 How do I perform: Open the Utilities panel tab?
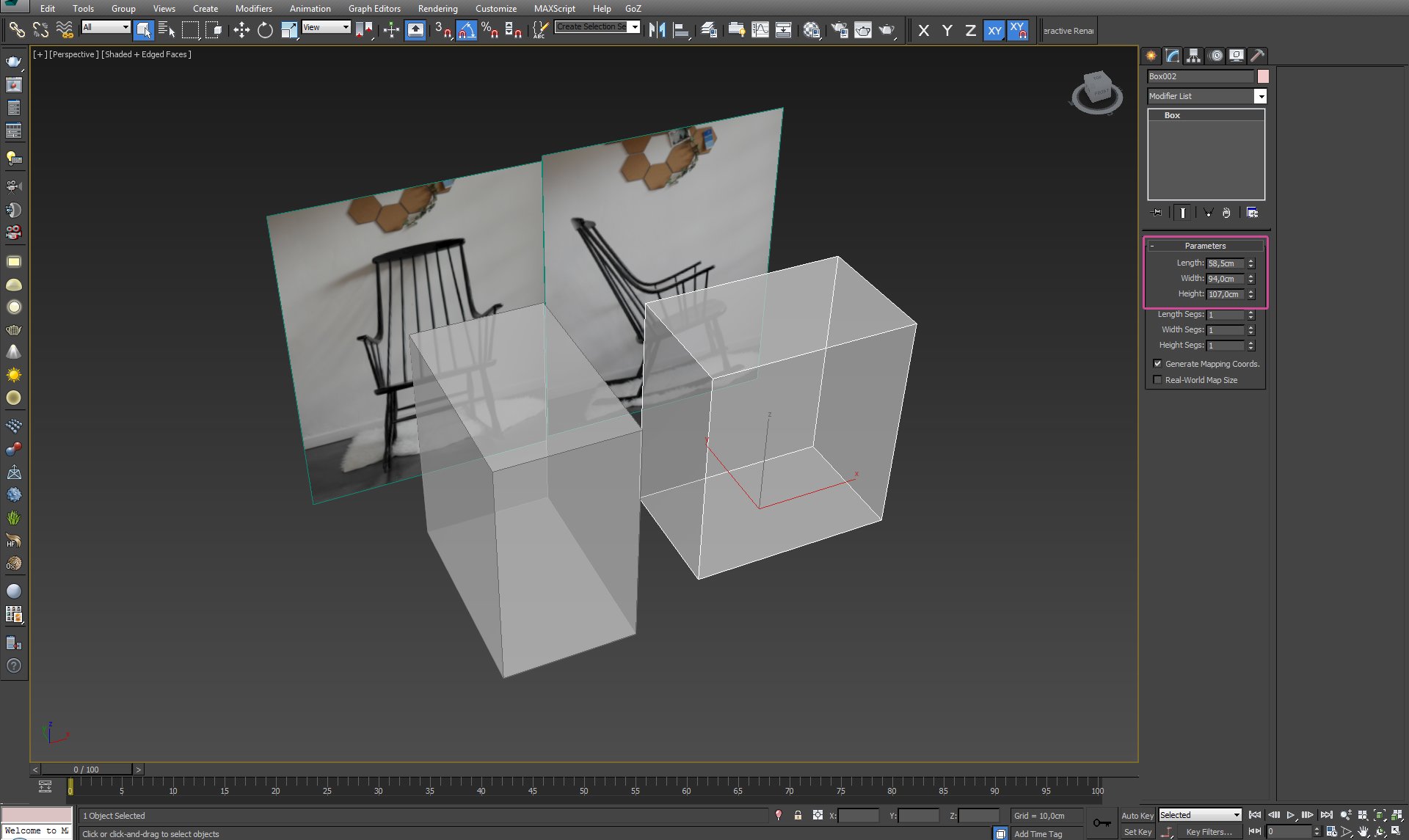click(x=1257, y=56)
